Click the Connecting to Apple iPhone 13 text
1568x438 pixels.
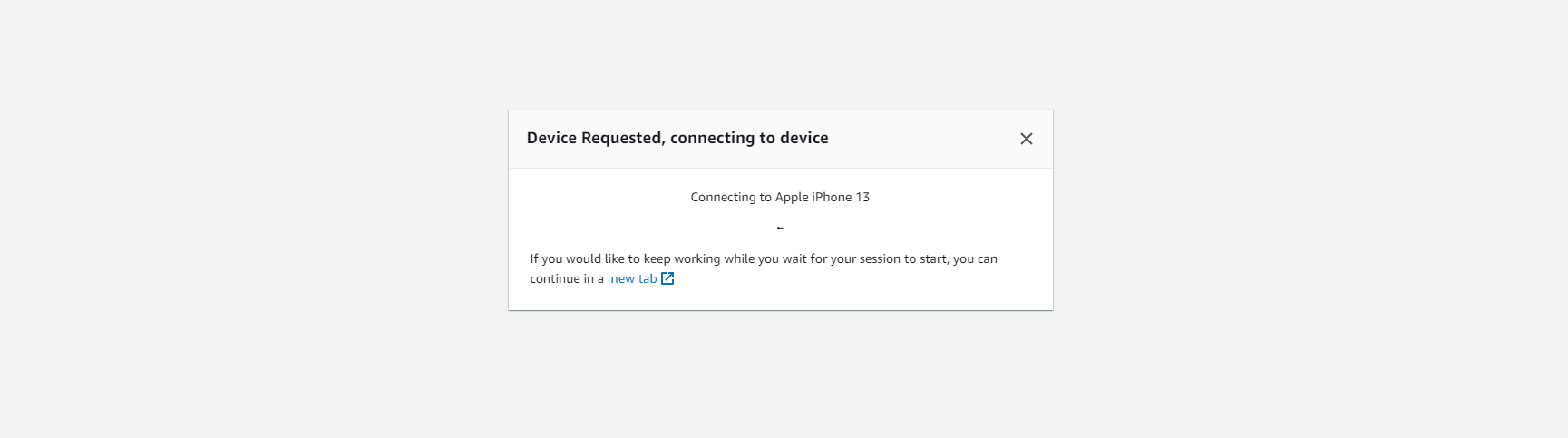(x=779, y=198)
